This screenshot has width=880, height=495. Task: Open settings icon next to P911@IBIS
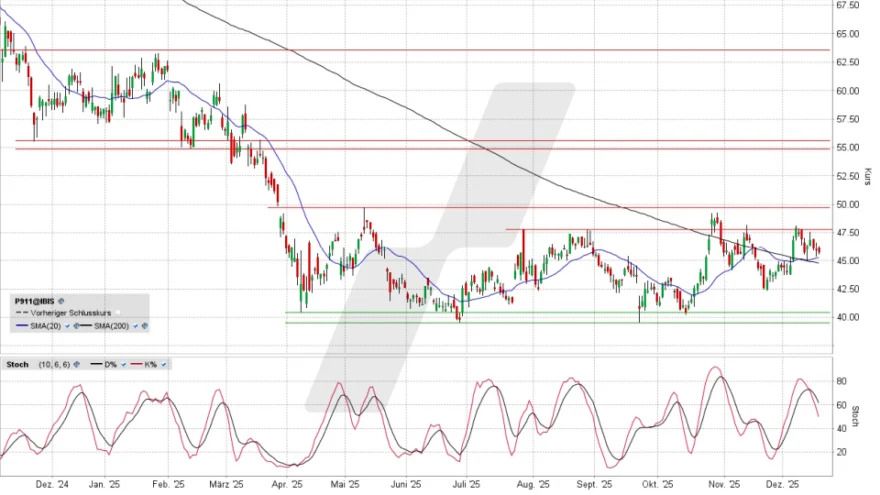61,301
